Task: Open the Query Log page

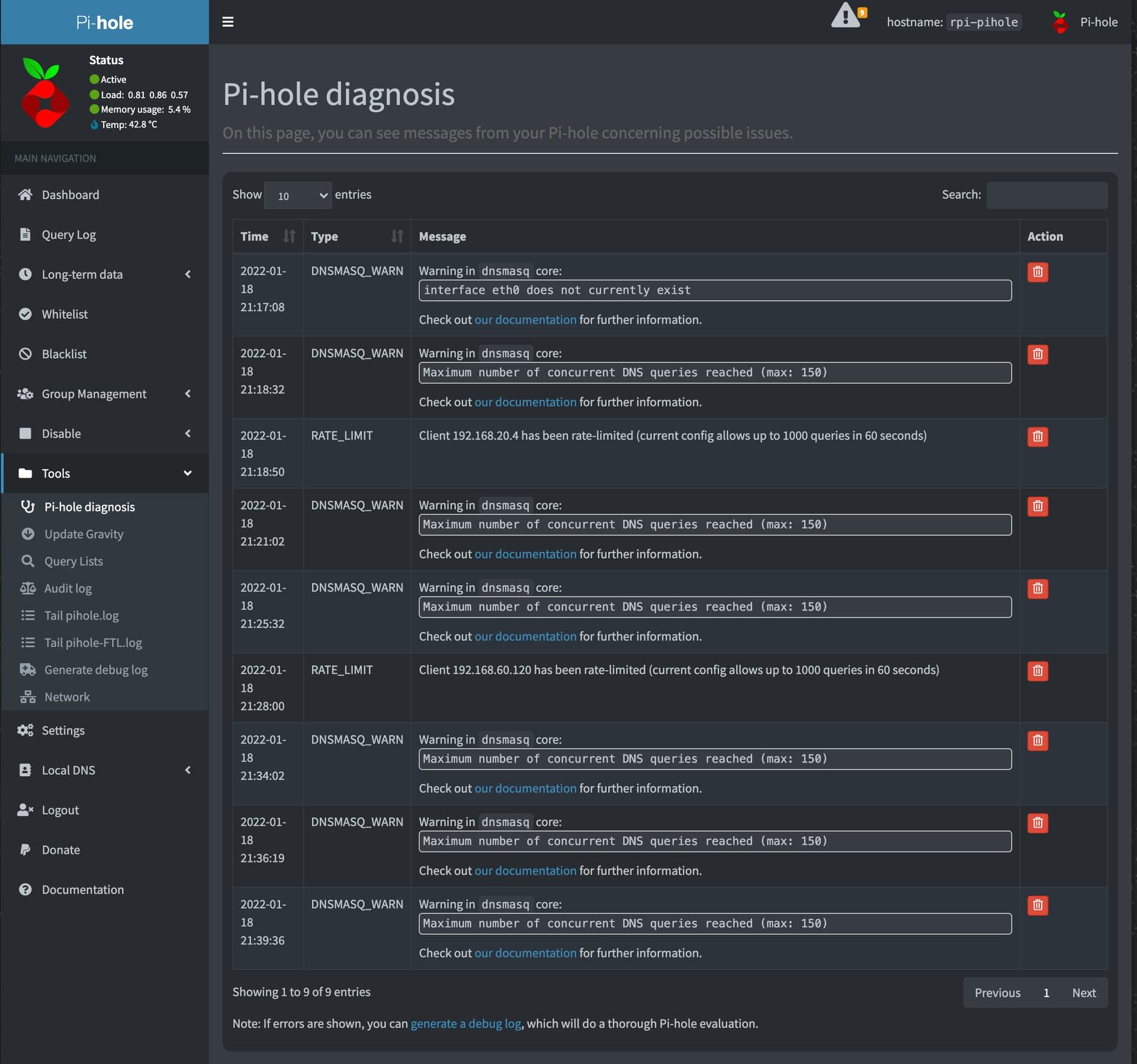Action: pos(105,235)
